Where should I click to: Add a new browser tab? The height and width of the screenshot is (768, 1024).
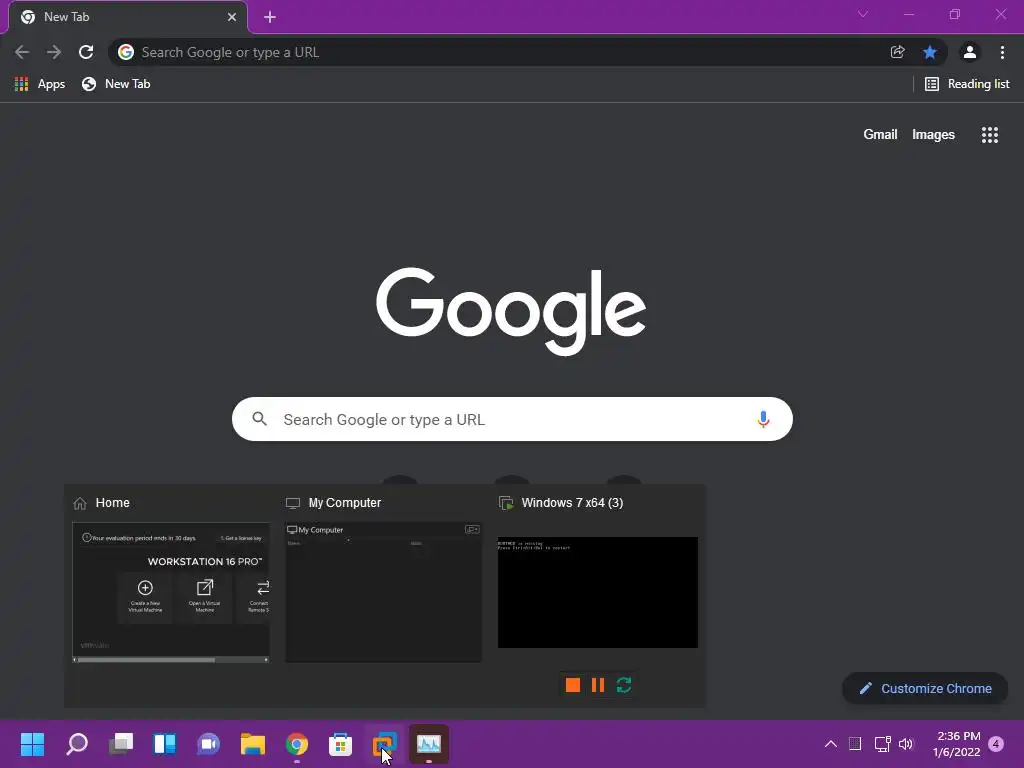[x=270, y=17]
